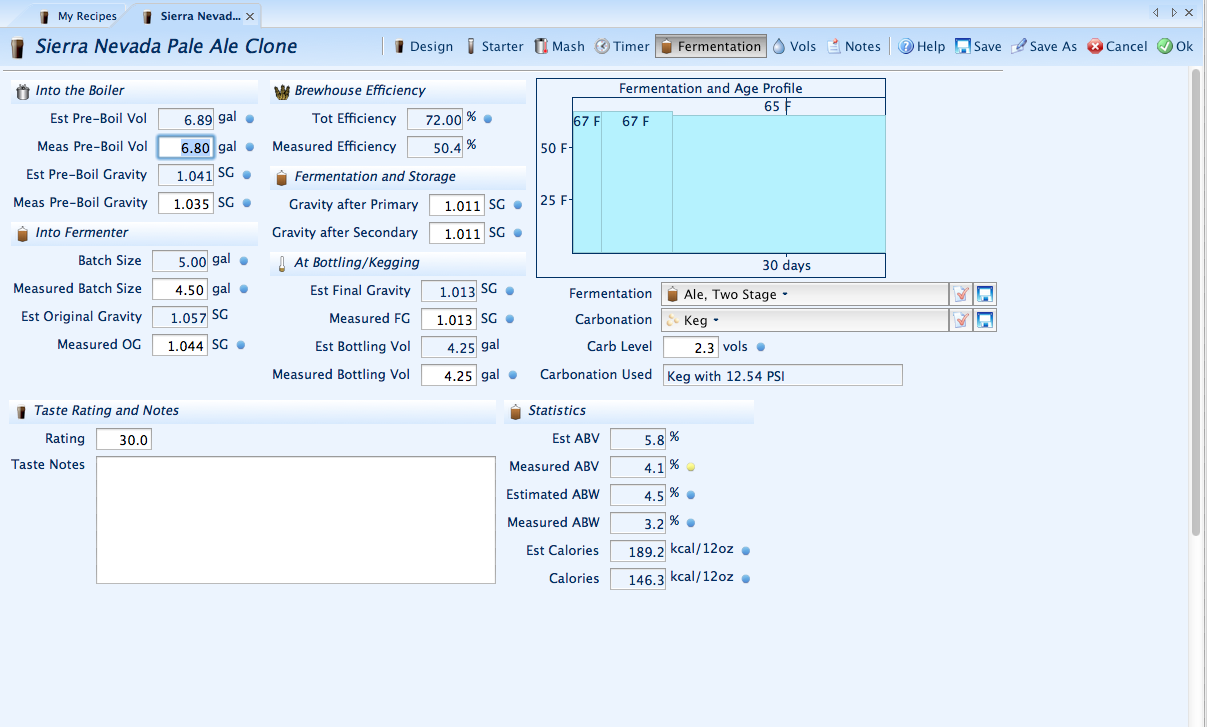Edit the carbonation profile with pencil icon

click(x=961, y=320)
